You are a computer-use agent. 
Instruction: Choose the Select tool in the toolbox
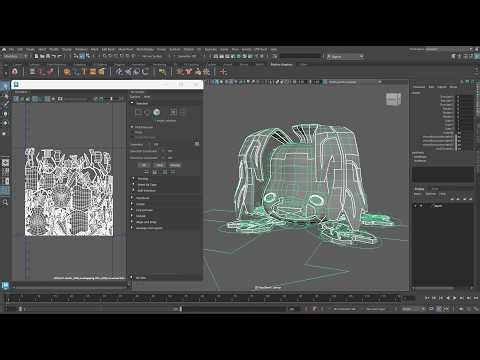5,86
